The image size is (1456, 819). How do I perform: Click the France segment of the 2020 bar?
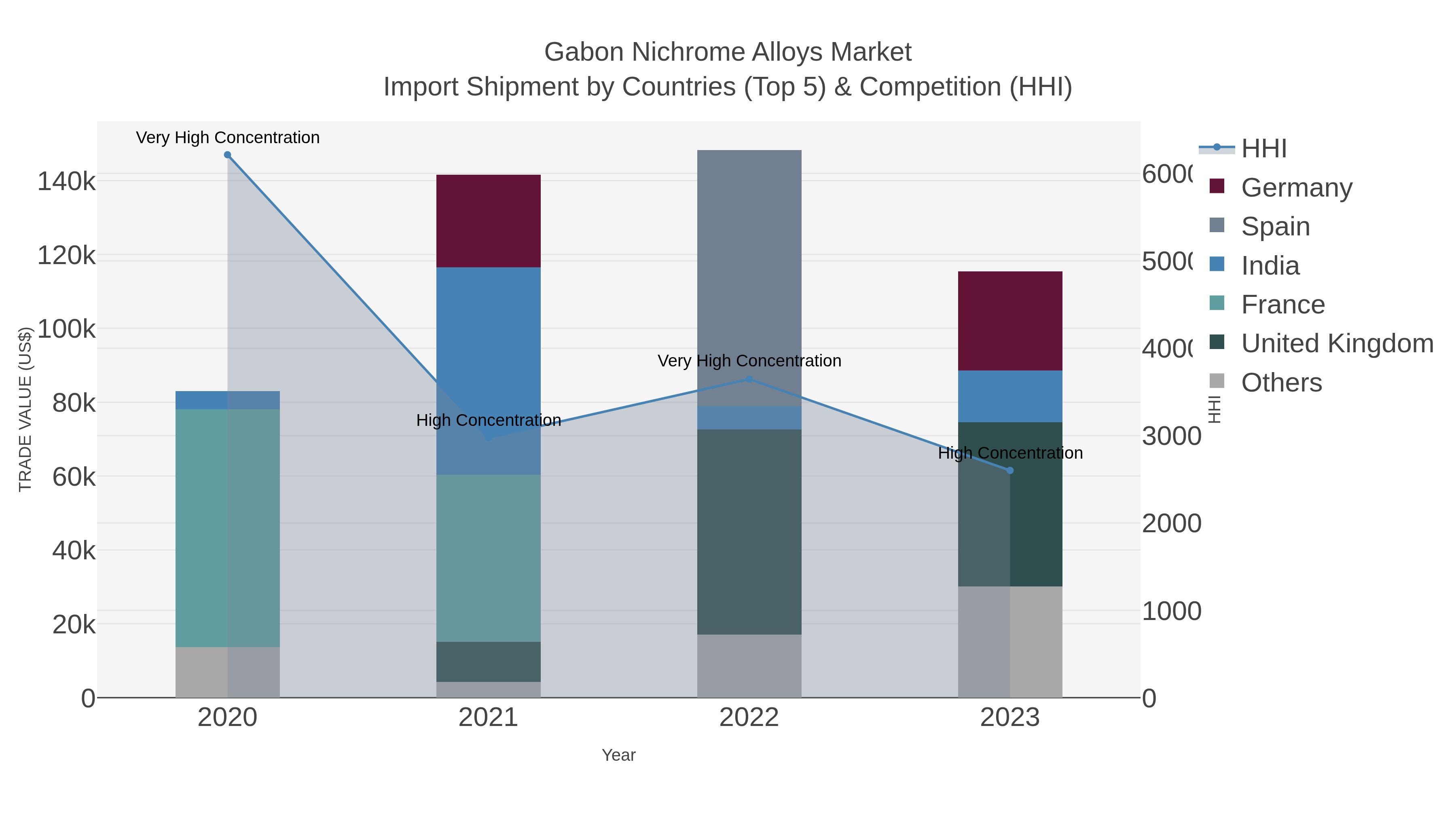(x=227, y=528)
